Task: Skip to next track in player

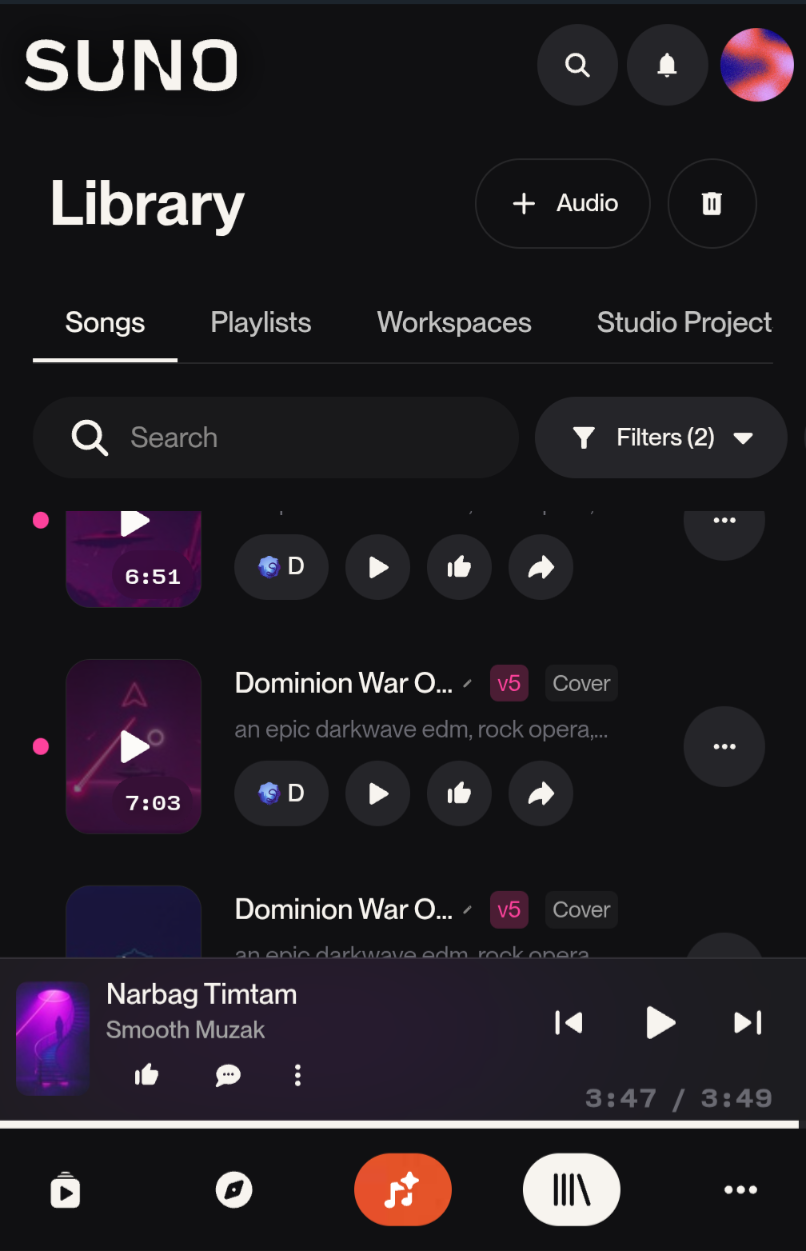Action: point(747,1022)
